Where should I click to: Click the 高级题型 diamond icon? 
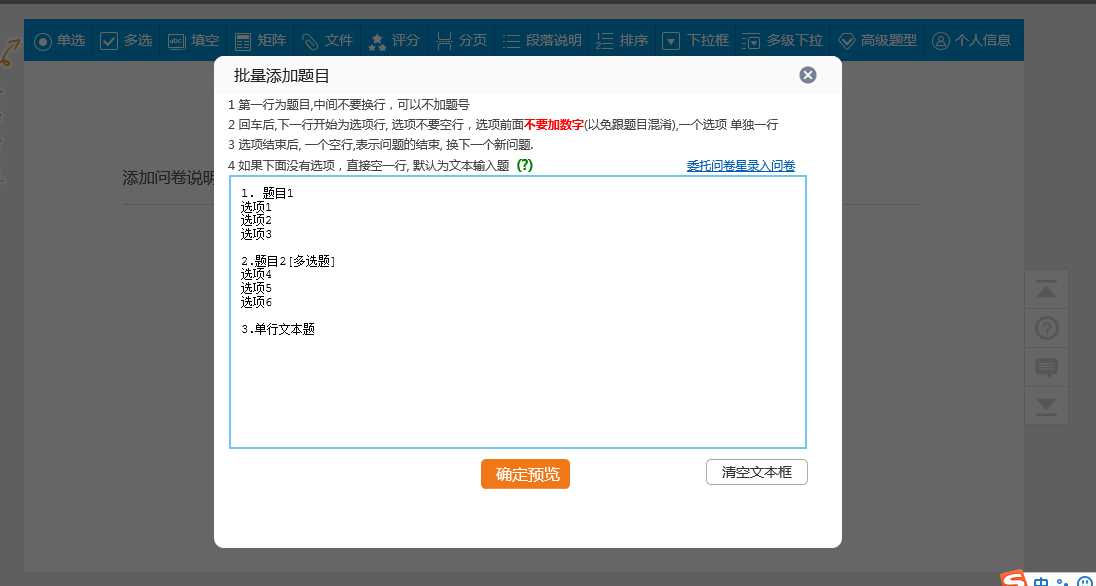pos(846,42)
